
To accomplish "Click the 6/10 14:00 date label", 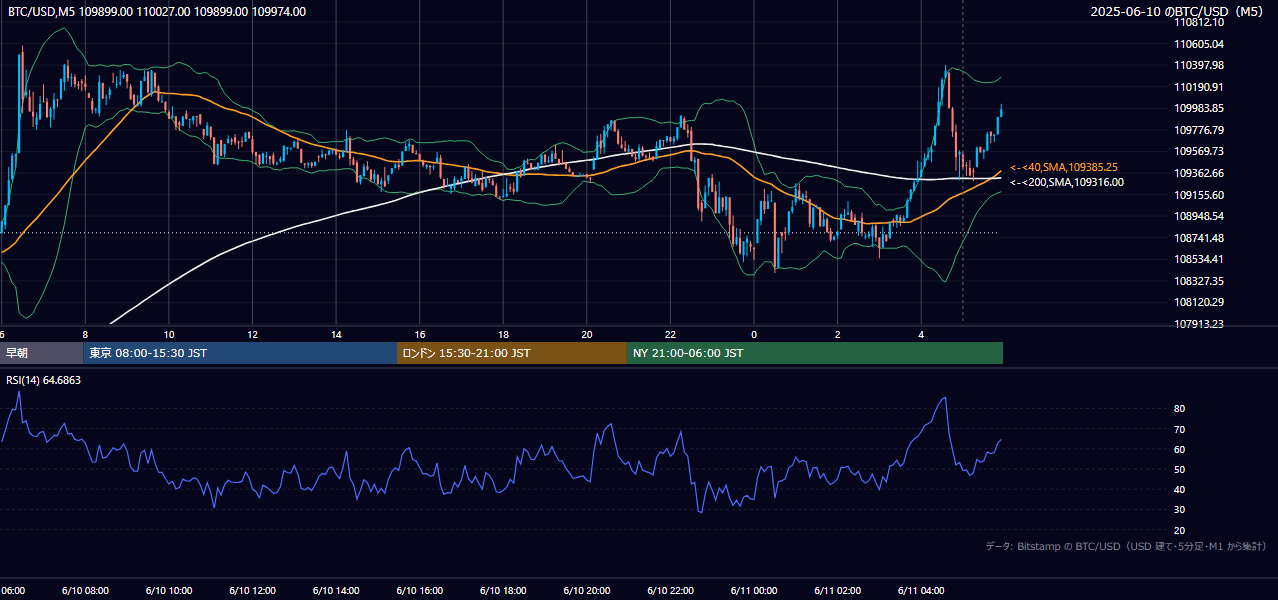I will pos(337,590).
